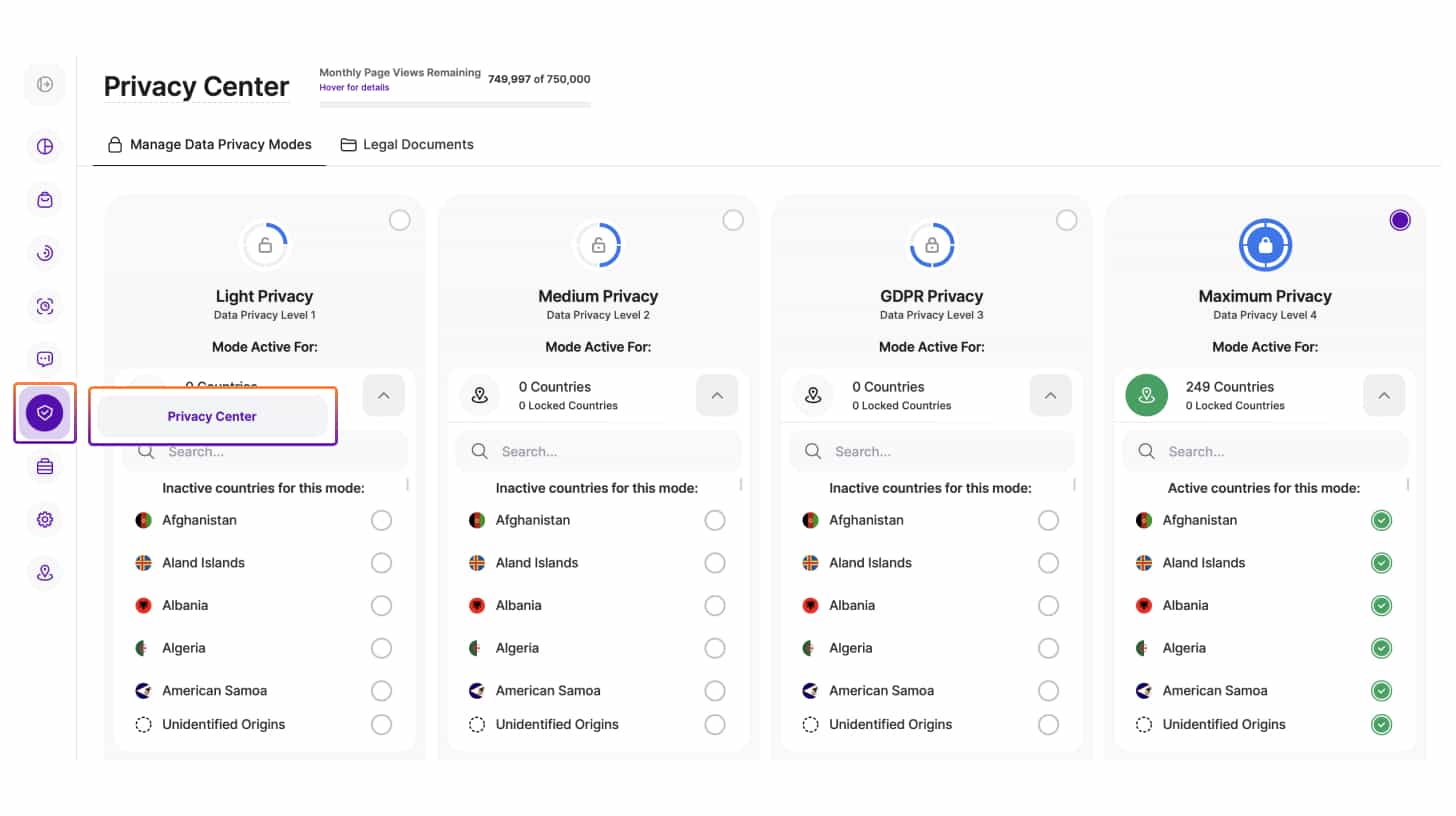
Task: Select the GDPR Privacy mode radio button
Action: pos(1066,220)
